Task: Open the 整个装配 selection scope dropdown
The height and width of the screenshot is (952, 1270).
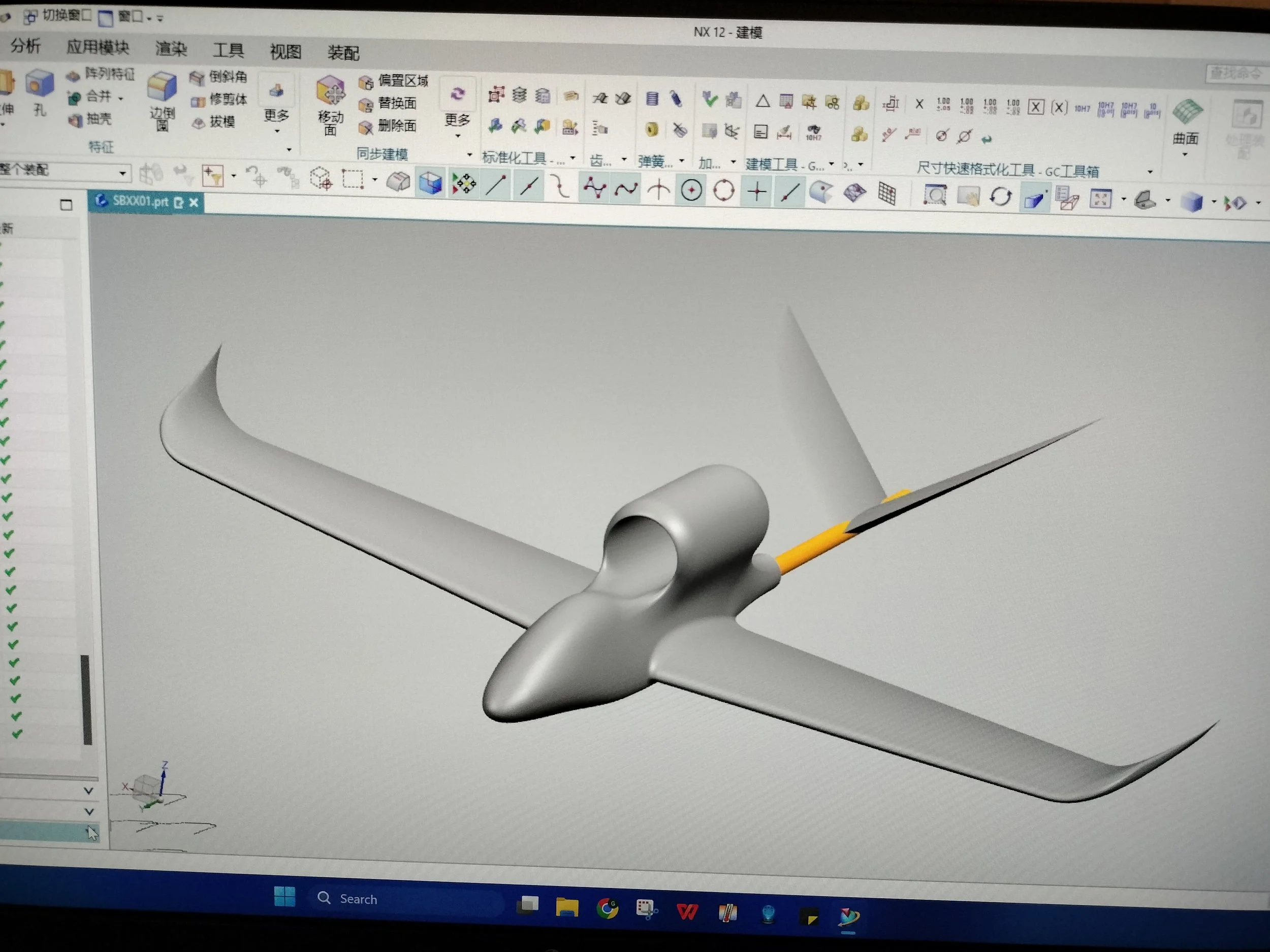Action: point(122,172)
